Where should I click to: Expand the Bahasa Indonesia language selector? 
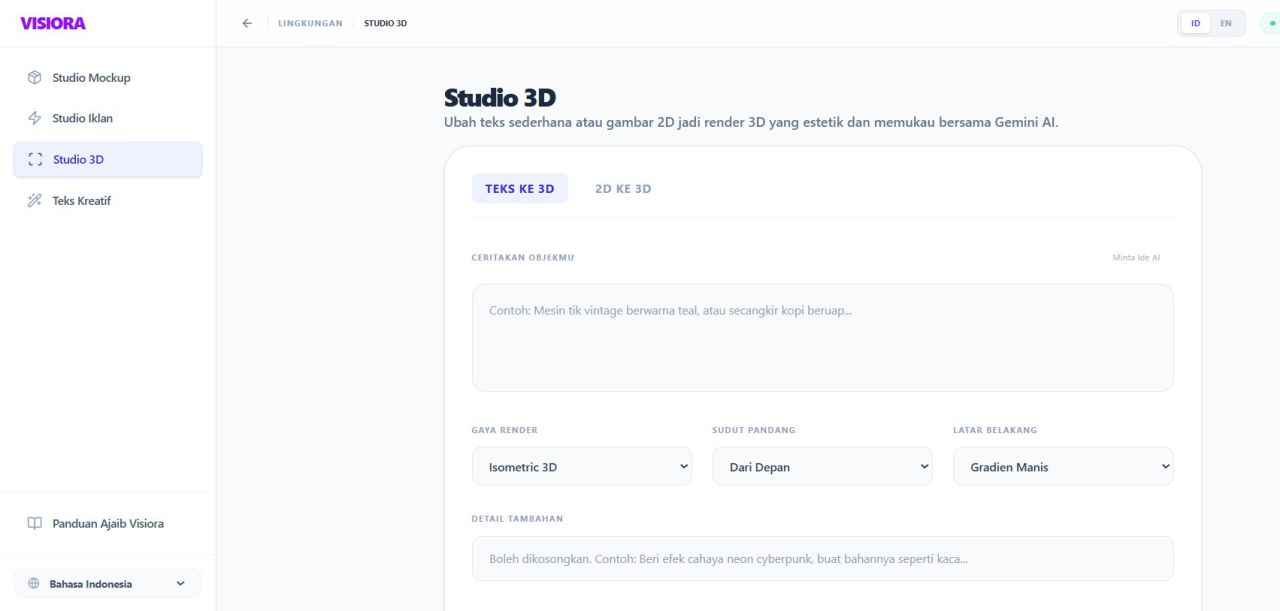coord(107,584)
